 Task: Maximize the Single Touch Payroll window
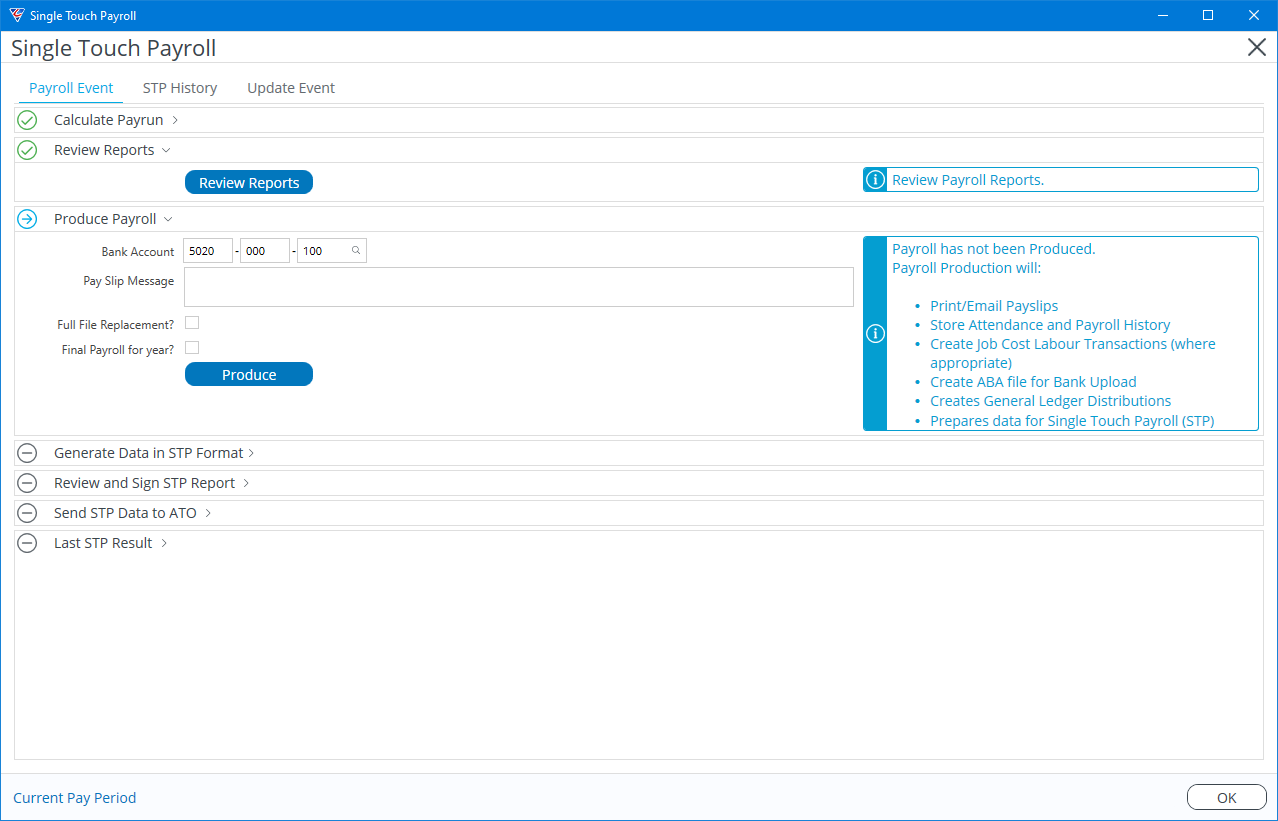click(x=1208, y=15)
